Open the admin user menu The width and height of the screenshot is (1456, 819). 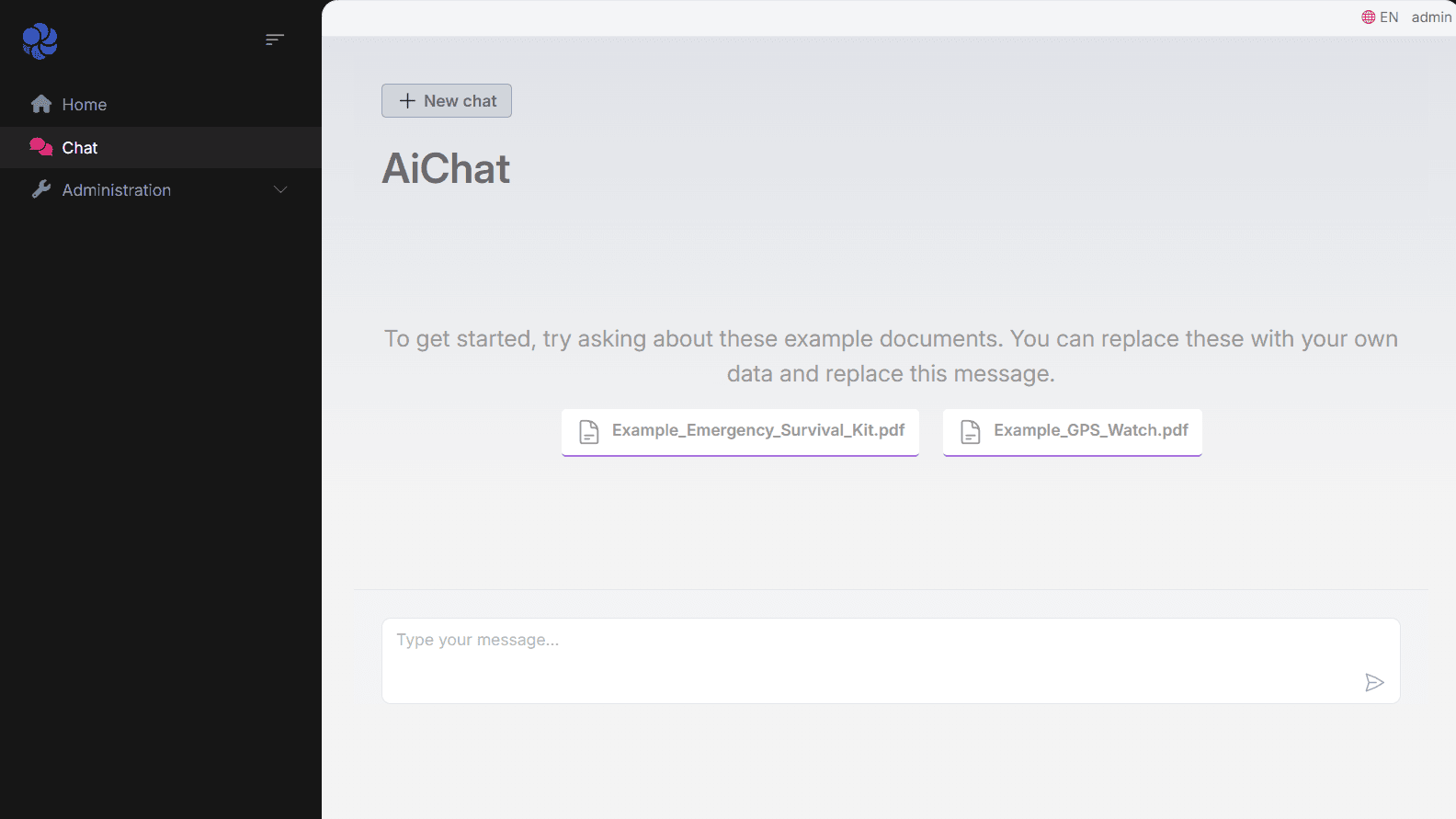pyautogui.click(x=1431, y=17)
